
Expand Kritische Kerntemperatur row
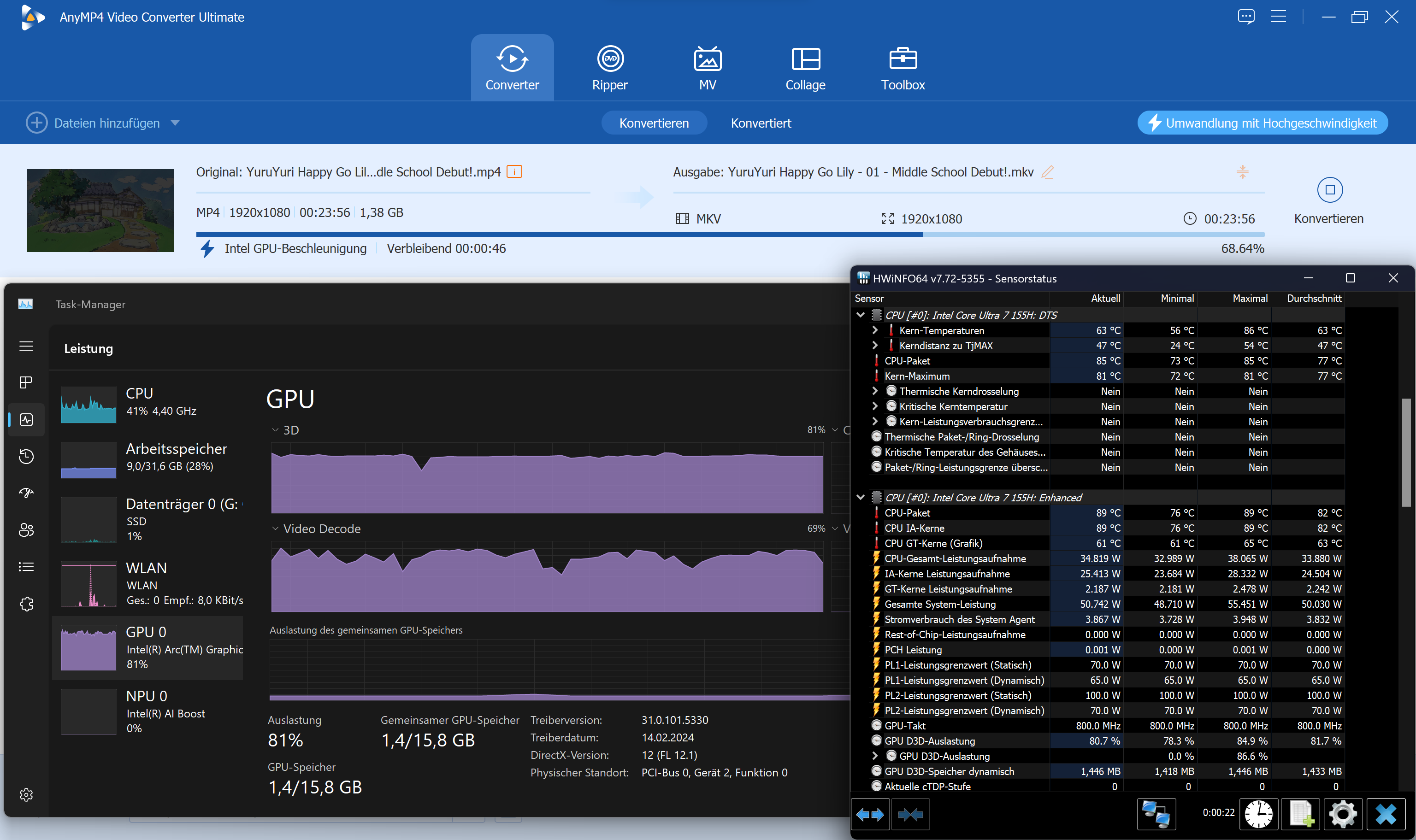875,406
